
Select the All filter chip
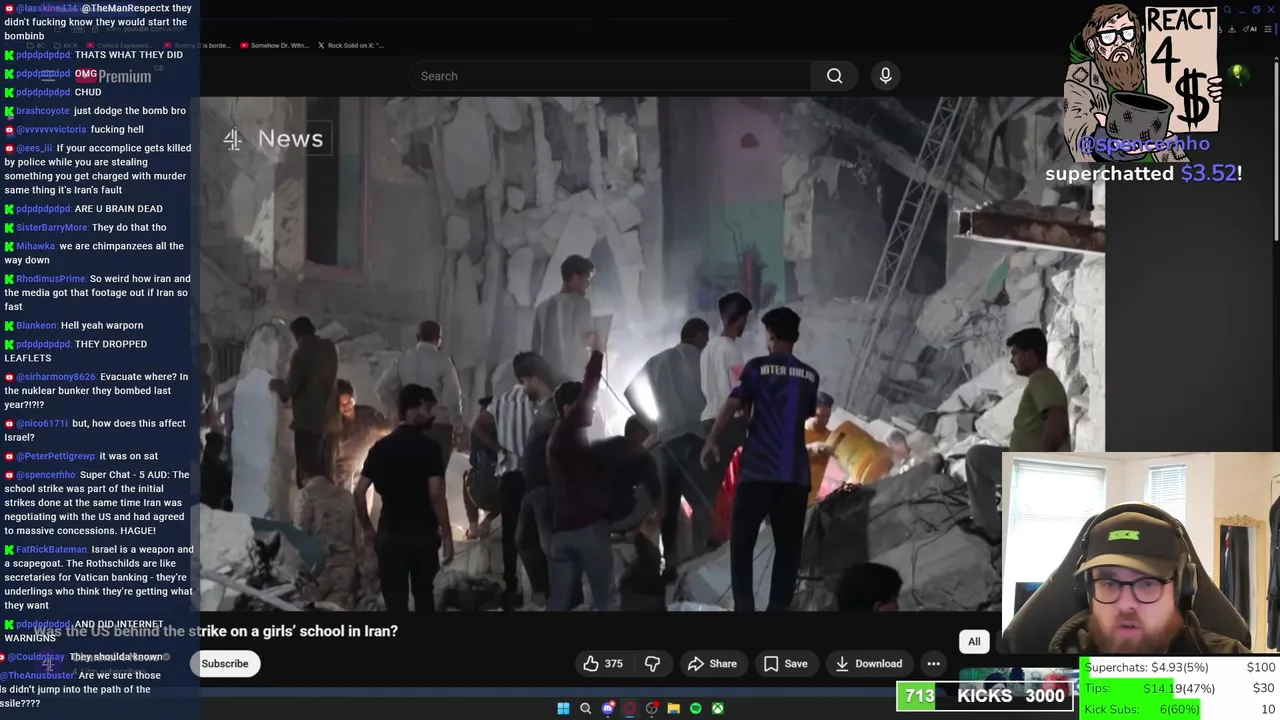click(974, 642)
